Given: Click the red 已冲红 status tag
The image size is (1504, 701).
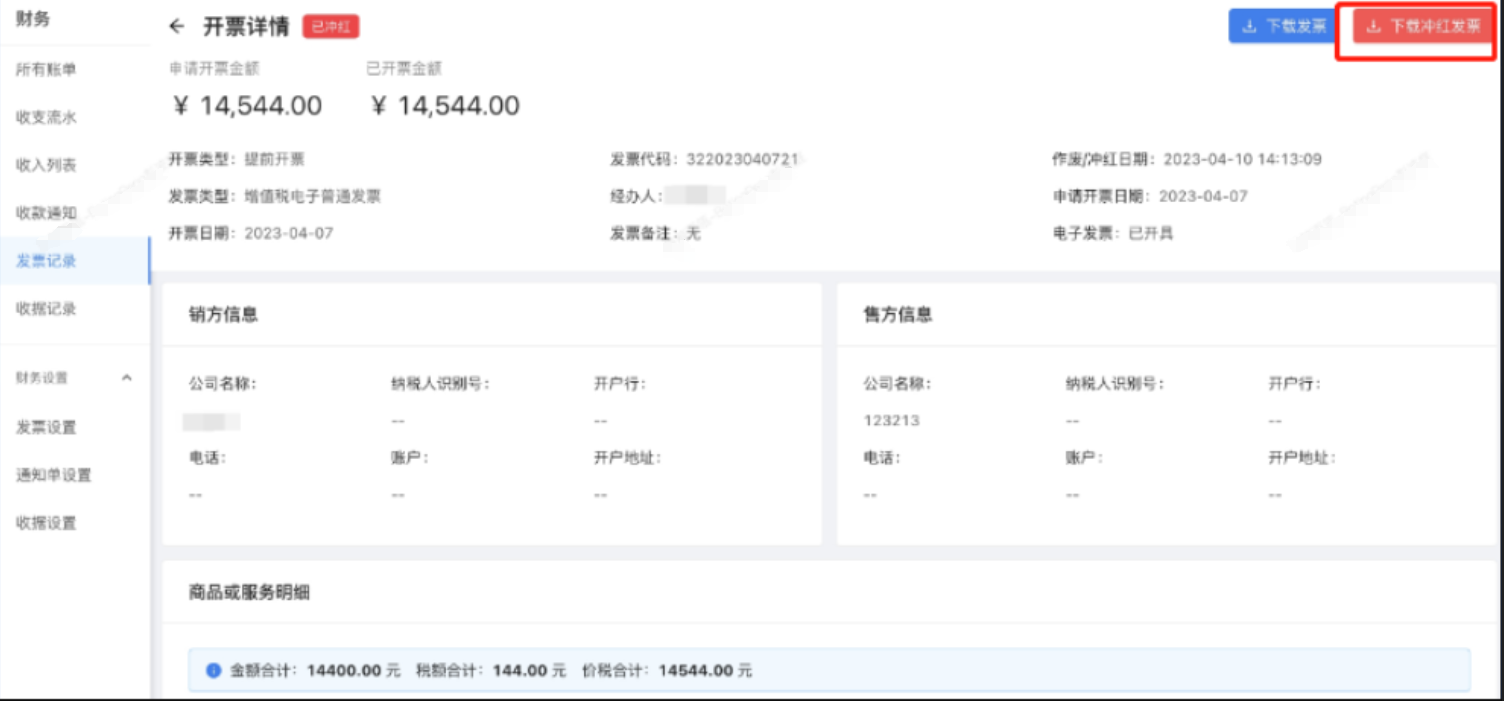Looking at the screenshot, I should 331,27.
